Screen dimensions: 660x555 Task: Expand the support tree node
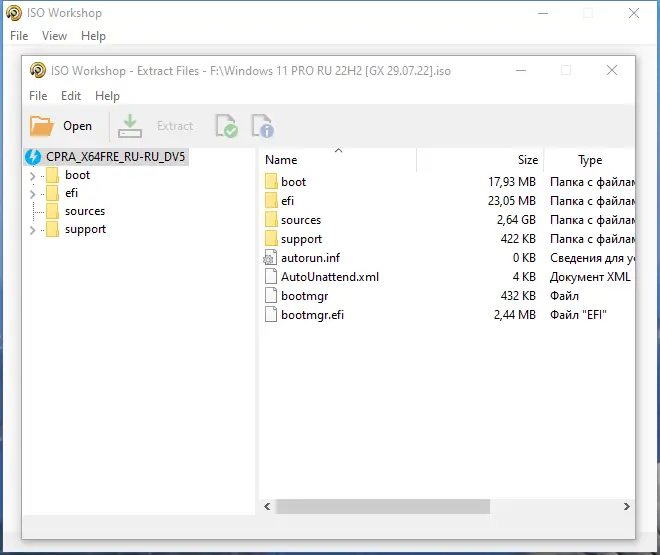click(32, 230)
